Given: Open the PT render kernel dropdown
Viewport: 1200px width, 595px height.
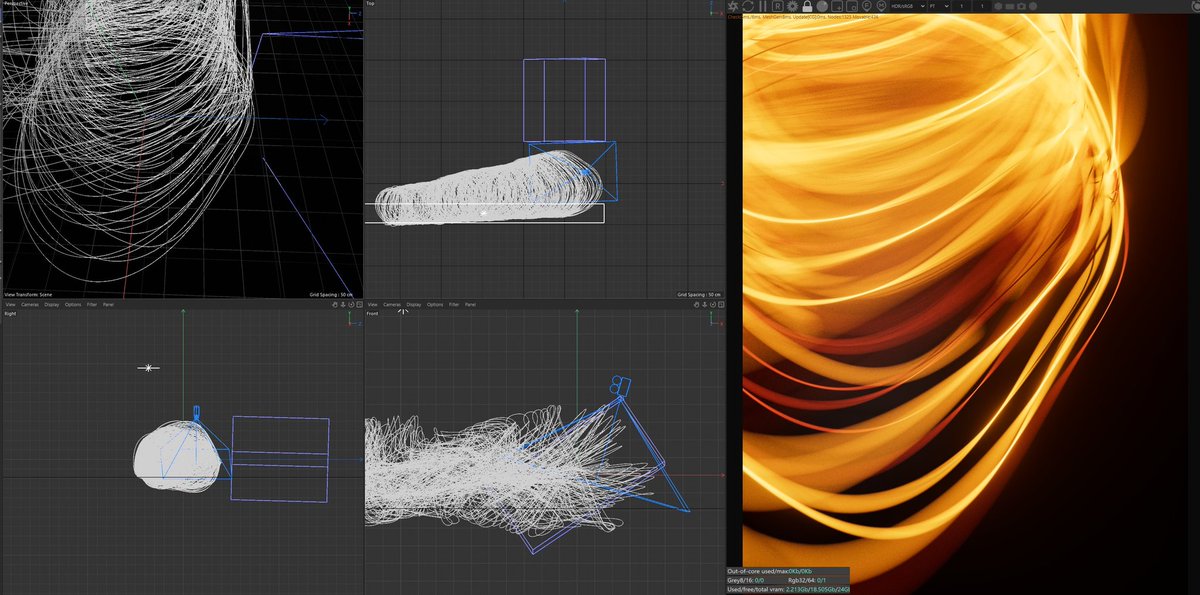Looking at the screenshot, I should pyautogui.click(x=939, y=6).
